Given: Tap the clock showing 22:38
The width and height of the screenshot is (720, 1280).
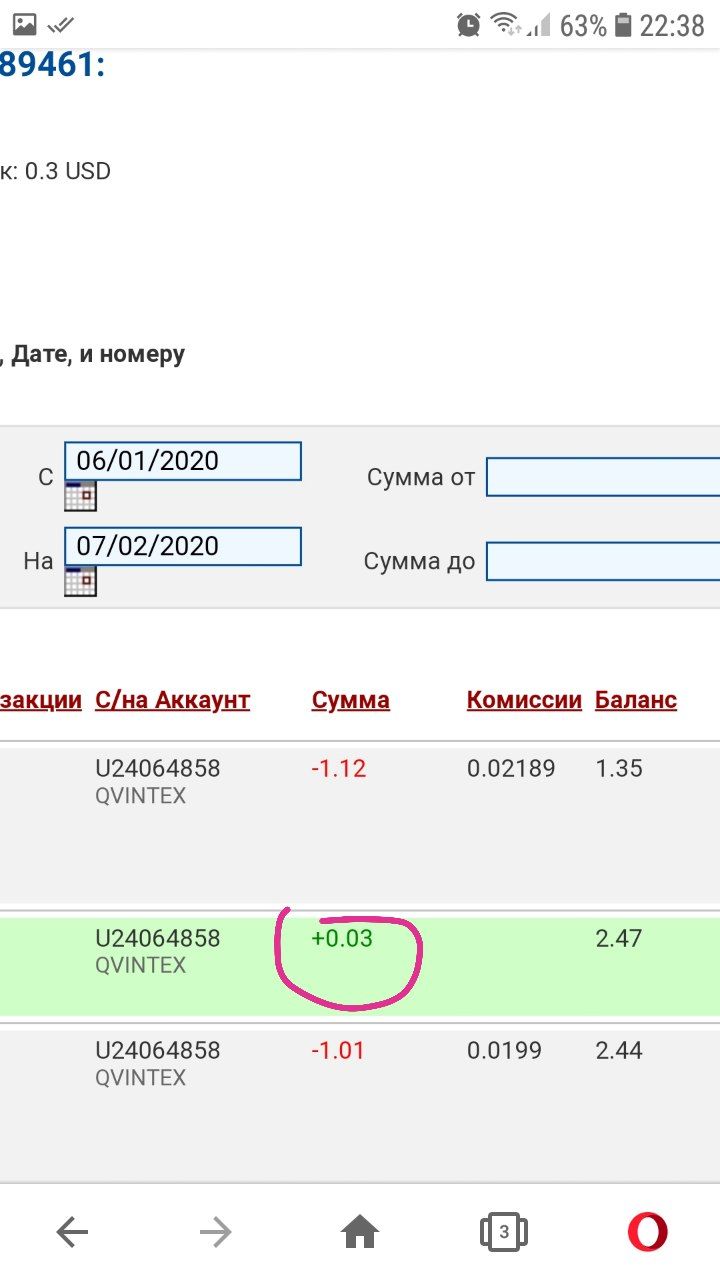Looking at the screenshot, I should click(x=672, y=25).
